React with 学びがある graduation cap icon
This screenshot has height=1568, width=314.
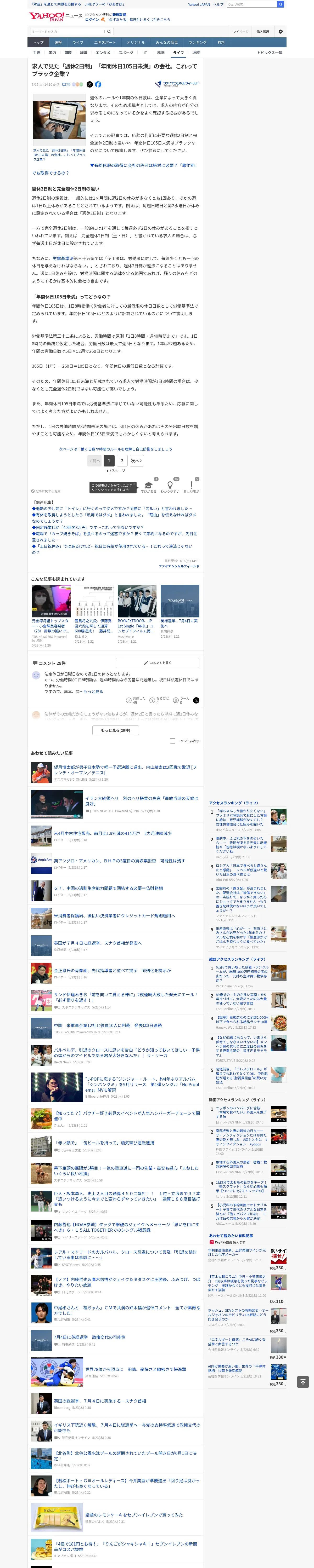(x=148, y=485)
